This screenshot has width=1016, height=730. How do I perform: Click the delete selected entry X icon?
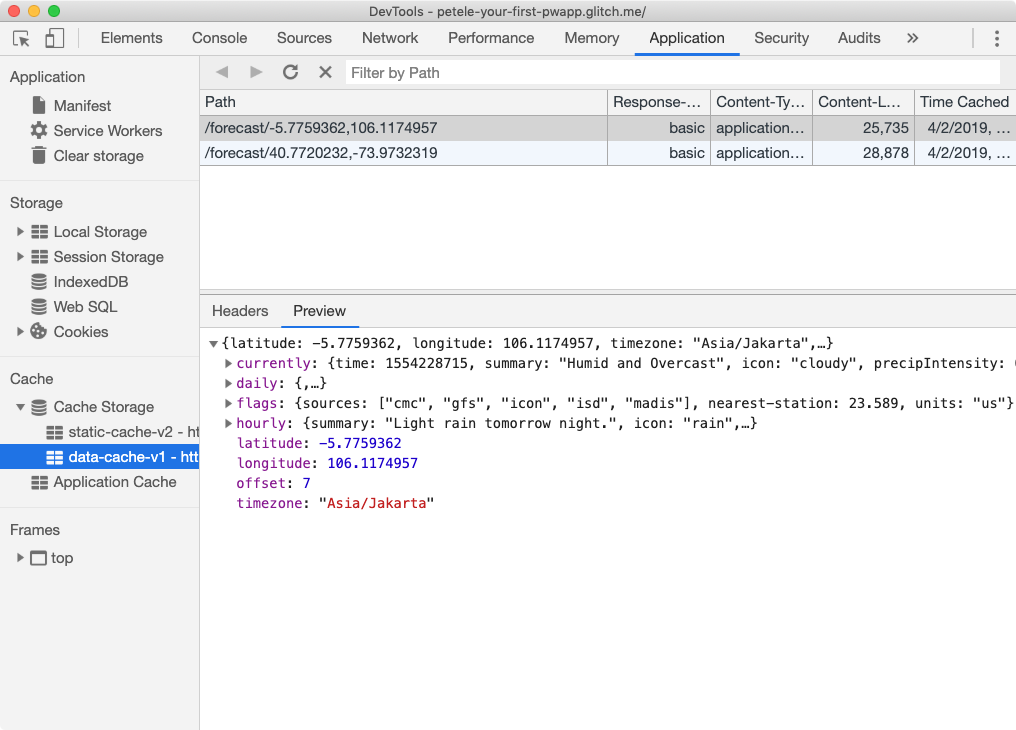325,72
